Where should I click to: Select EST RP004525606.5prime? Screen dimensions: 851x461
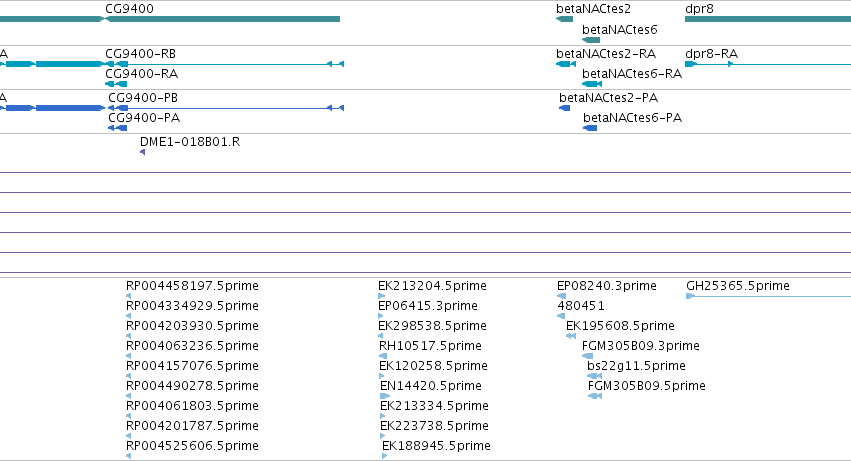click(x=192, y=446)
